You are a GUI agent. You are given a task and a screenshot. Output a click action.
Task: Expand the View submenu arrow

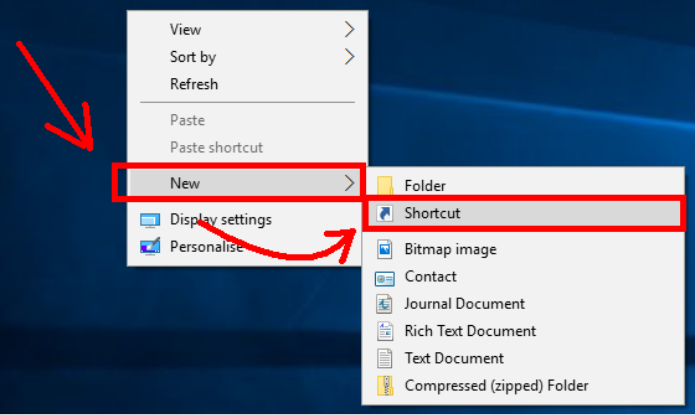click(x=350, y=30)
